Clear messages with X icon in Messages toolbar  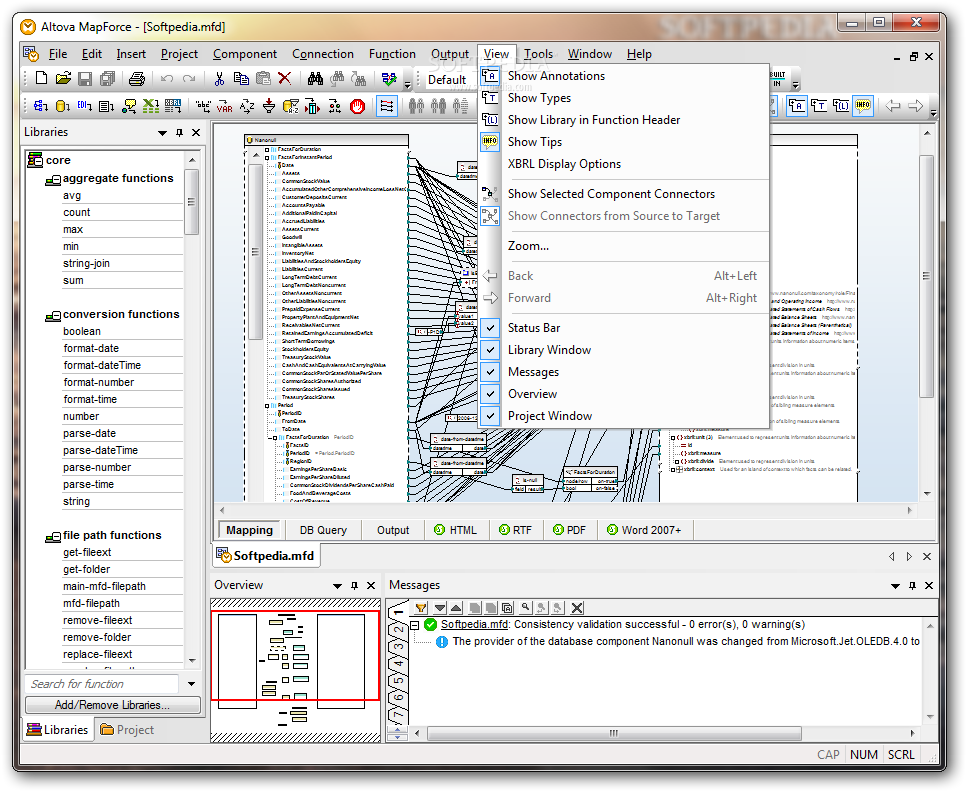pos(577,608)
